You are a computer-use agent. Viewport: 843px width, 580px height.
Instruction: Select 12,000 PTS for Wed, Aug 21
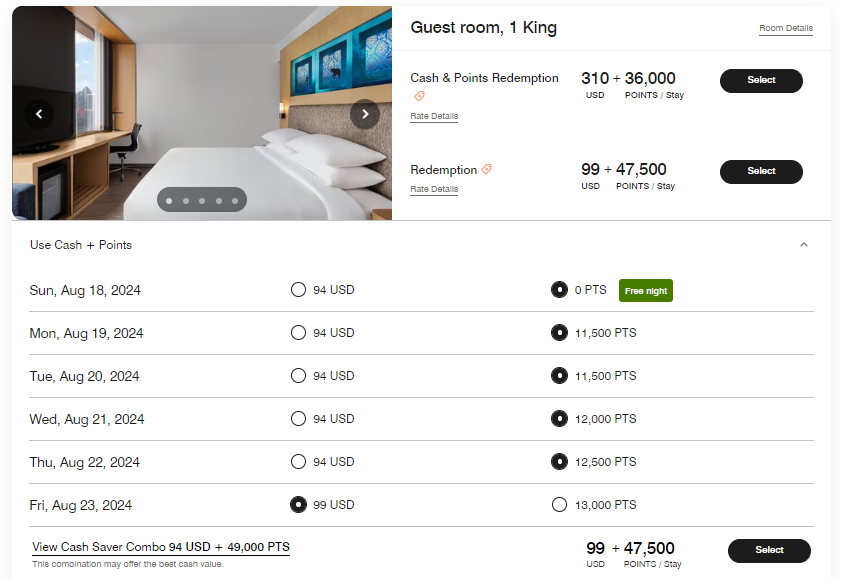click(x=560, y=418)
